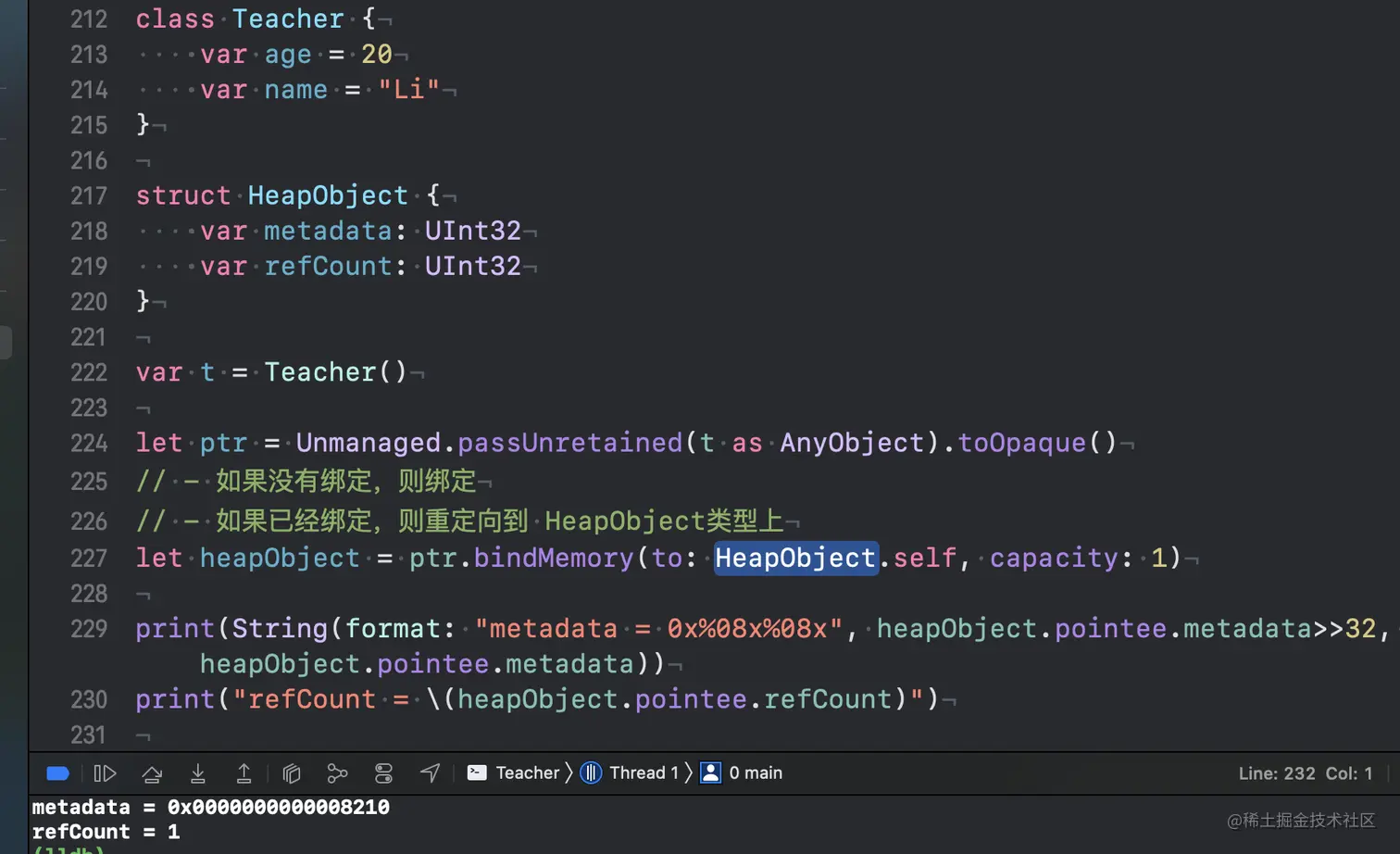This screenshot has width=1400, height=854.
Task: Click the Teacher process terminal icon
Action: (477, 772)
